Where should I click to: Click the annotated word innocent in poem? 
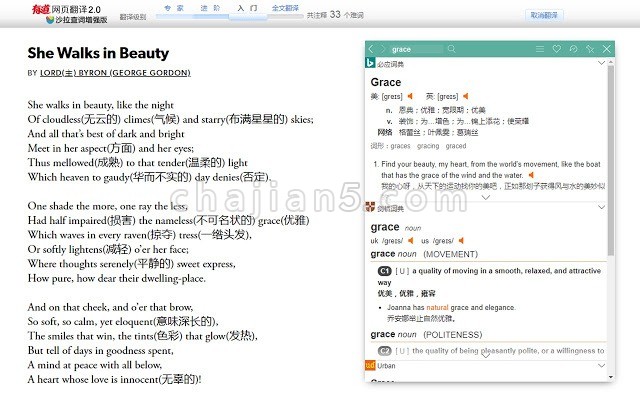pos(138,379)
